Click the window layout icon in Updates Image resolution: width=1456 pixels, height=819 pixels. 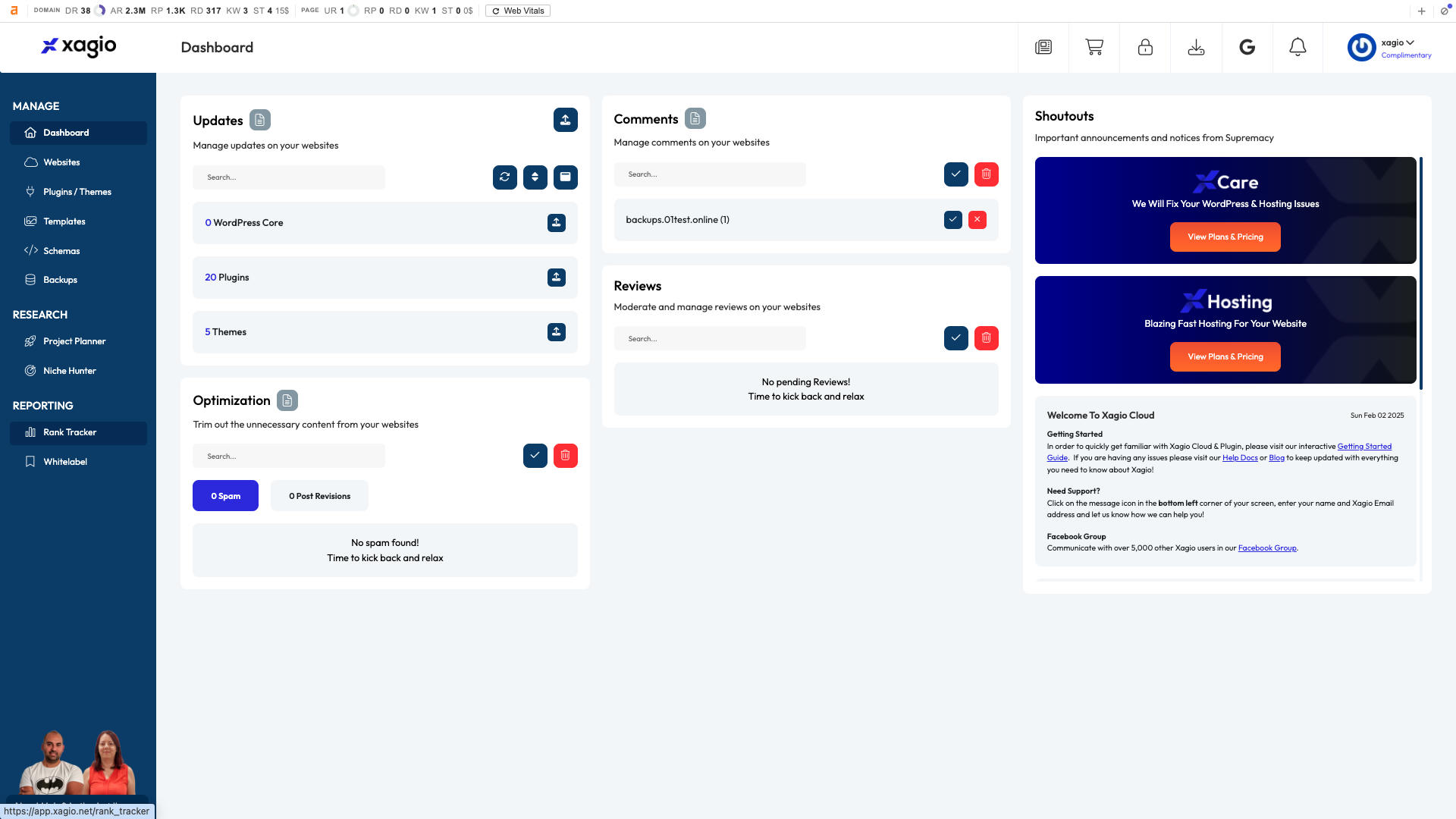(565, 177)
